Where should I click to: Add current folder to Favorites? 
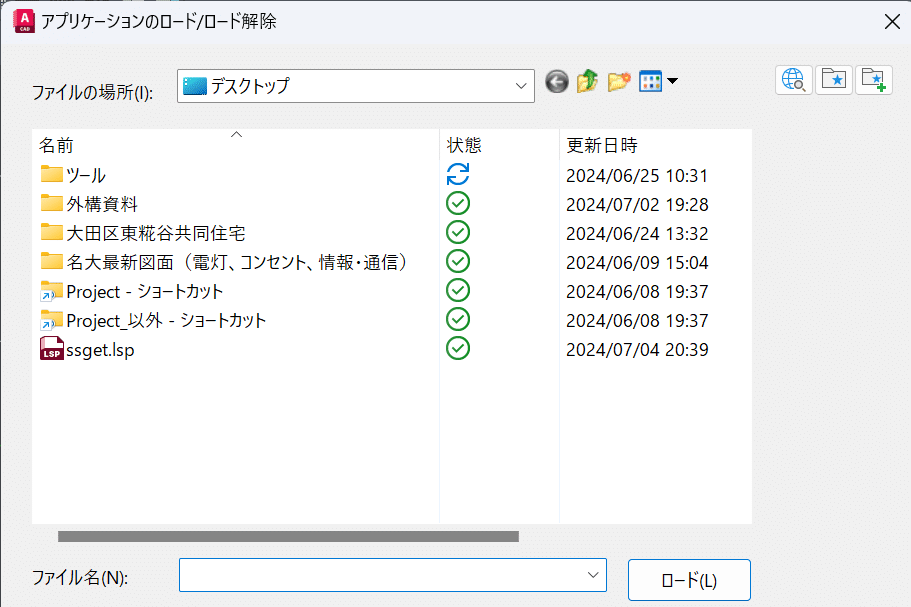875,79
